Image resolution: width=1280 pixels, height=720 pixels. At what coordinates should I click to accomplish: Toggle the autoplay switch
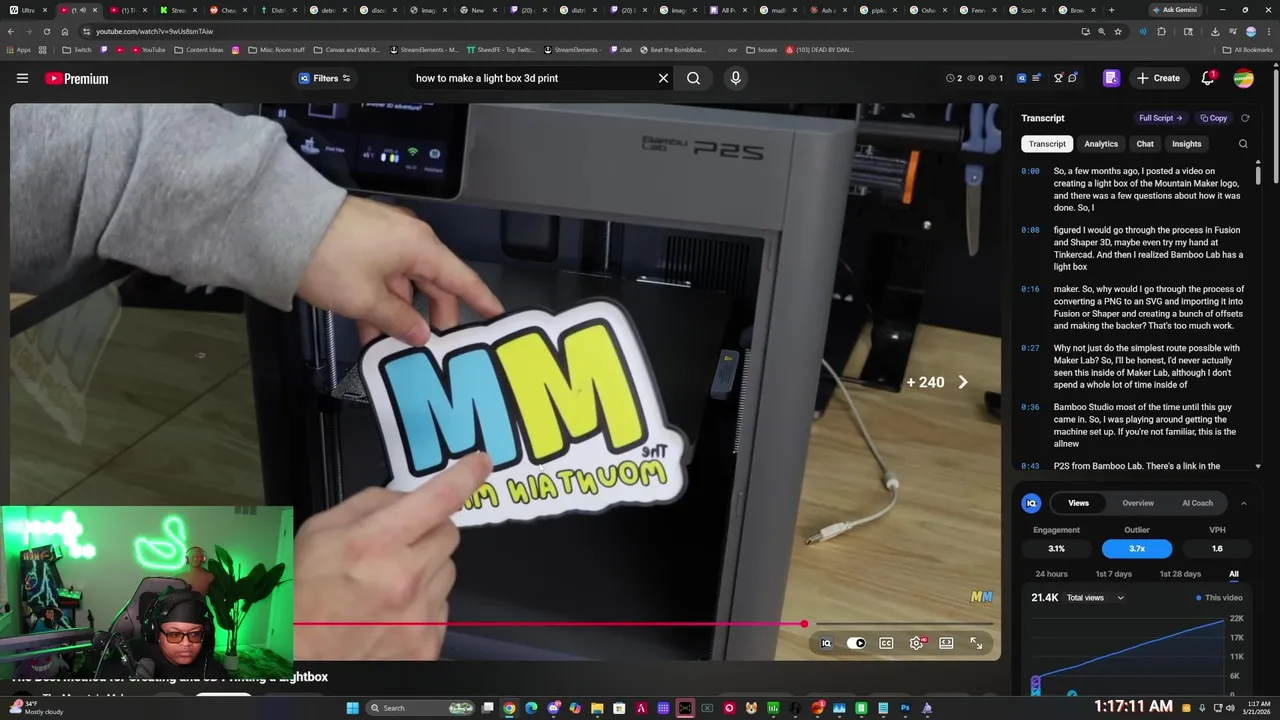pyautogui.click(x=856, y=643)
